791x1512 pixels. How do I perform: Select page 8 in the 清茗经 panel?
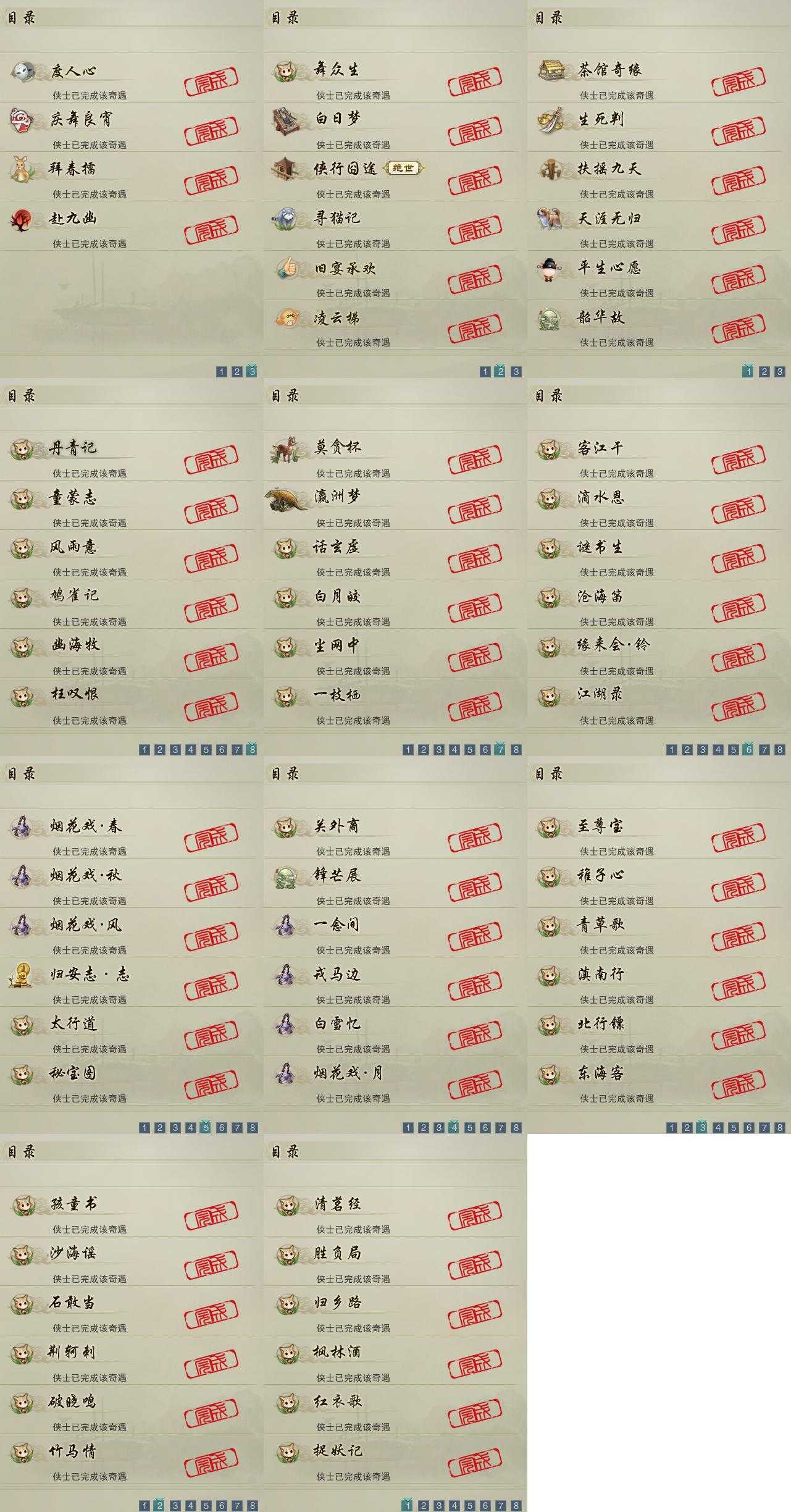pyautogui.click(x=516, y=1505)
